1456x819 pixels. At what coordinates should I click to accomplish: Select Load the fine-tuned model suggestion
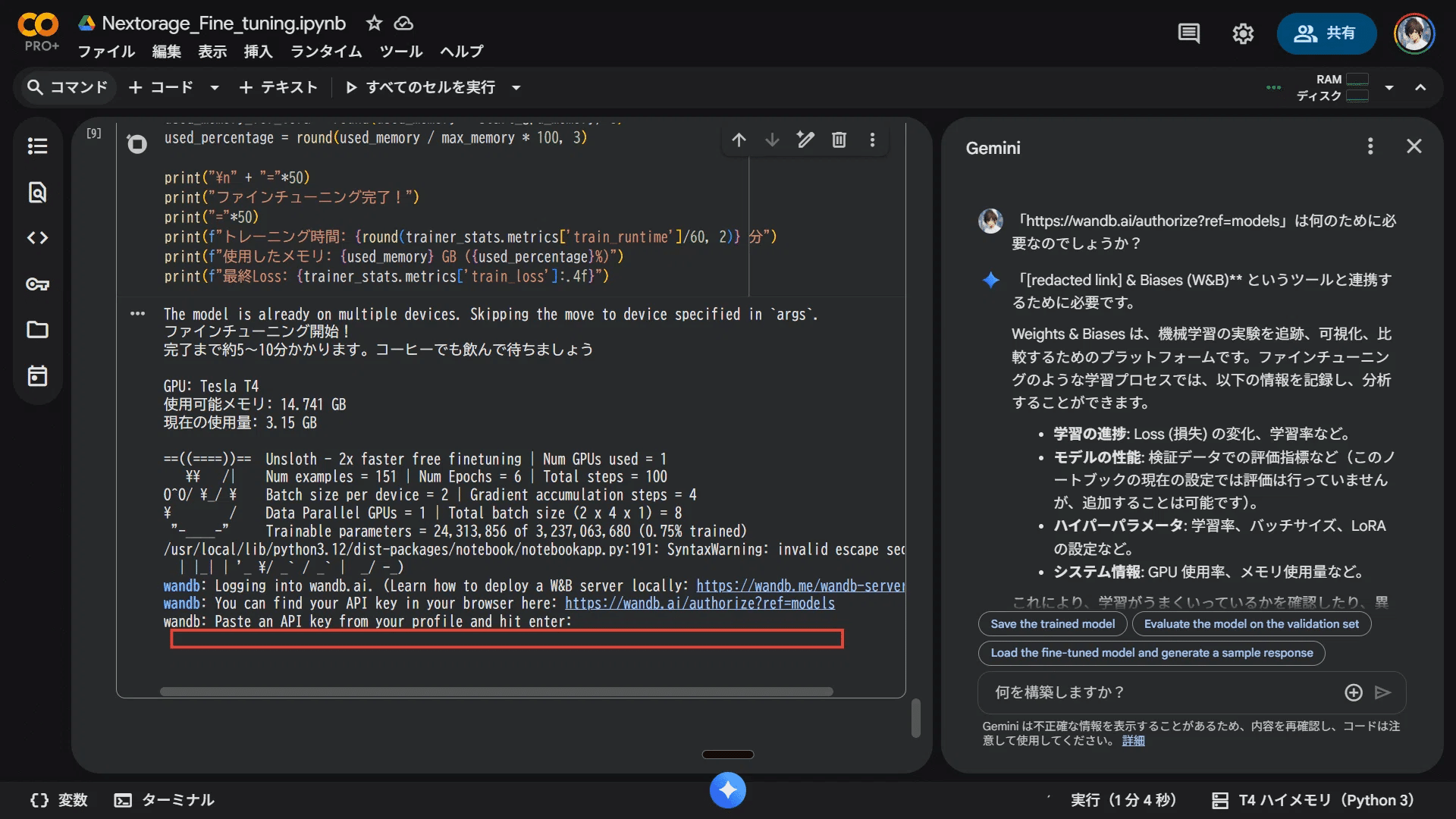click(x=1152, y=653)
